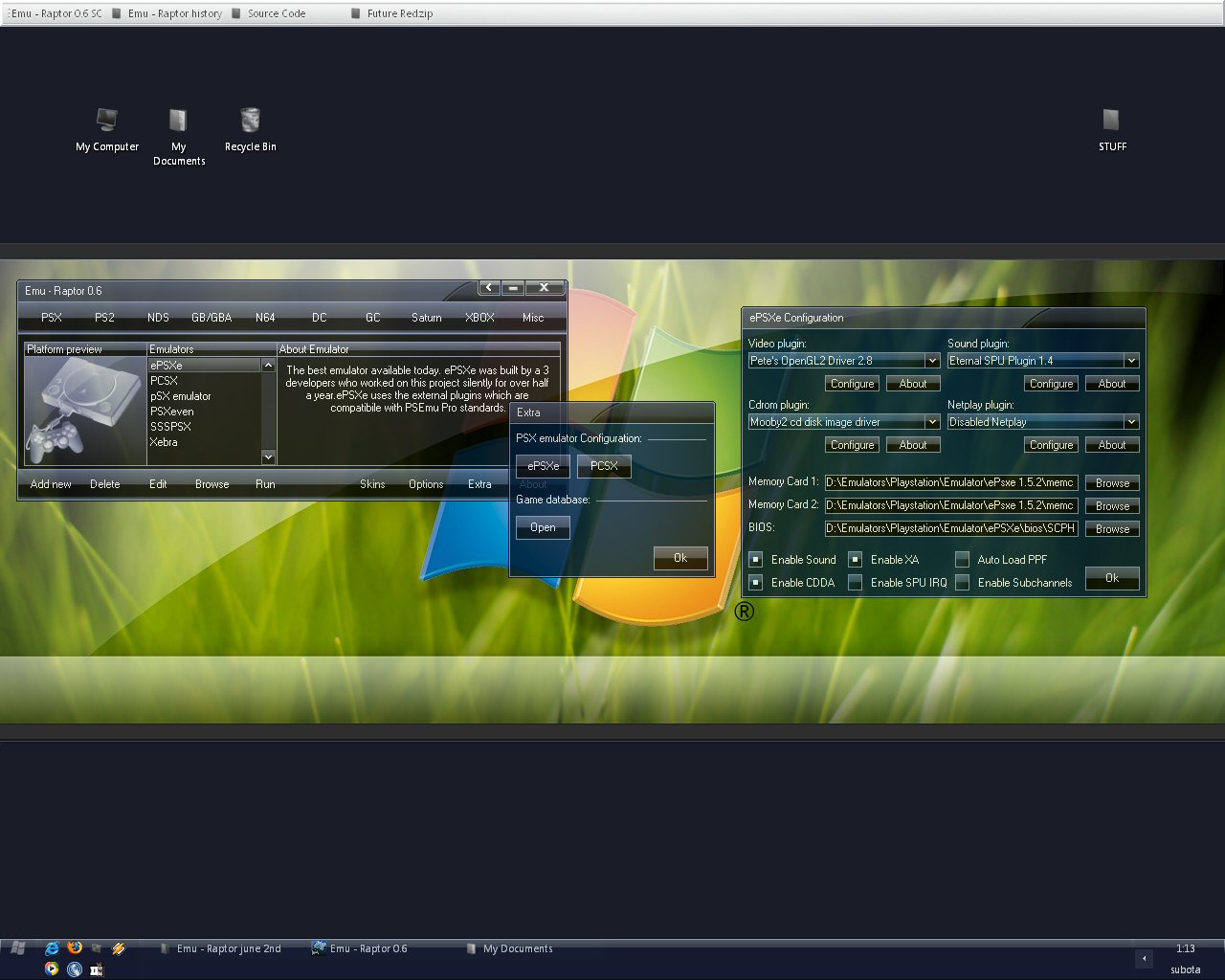Toggle the Auto Load PPF checkbox

click(x=963, y=559)
